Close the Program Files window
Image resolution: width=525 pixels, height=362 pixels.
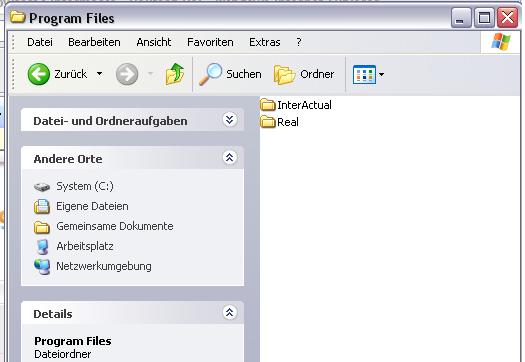pos(508,18)
